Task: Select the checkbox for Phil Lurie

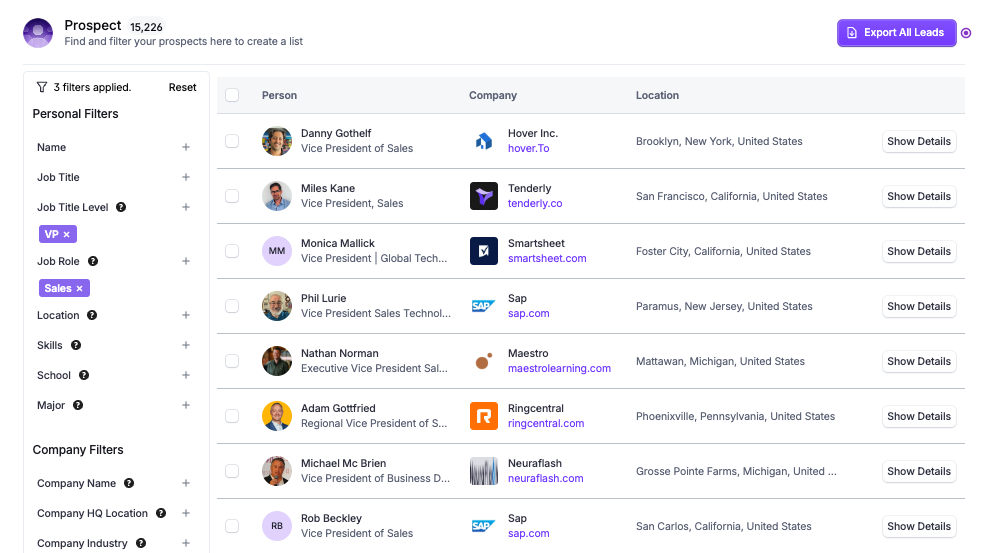Action: pyautogui.click(x=232, y=306)
